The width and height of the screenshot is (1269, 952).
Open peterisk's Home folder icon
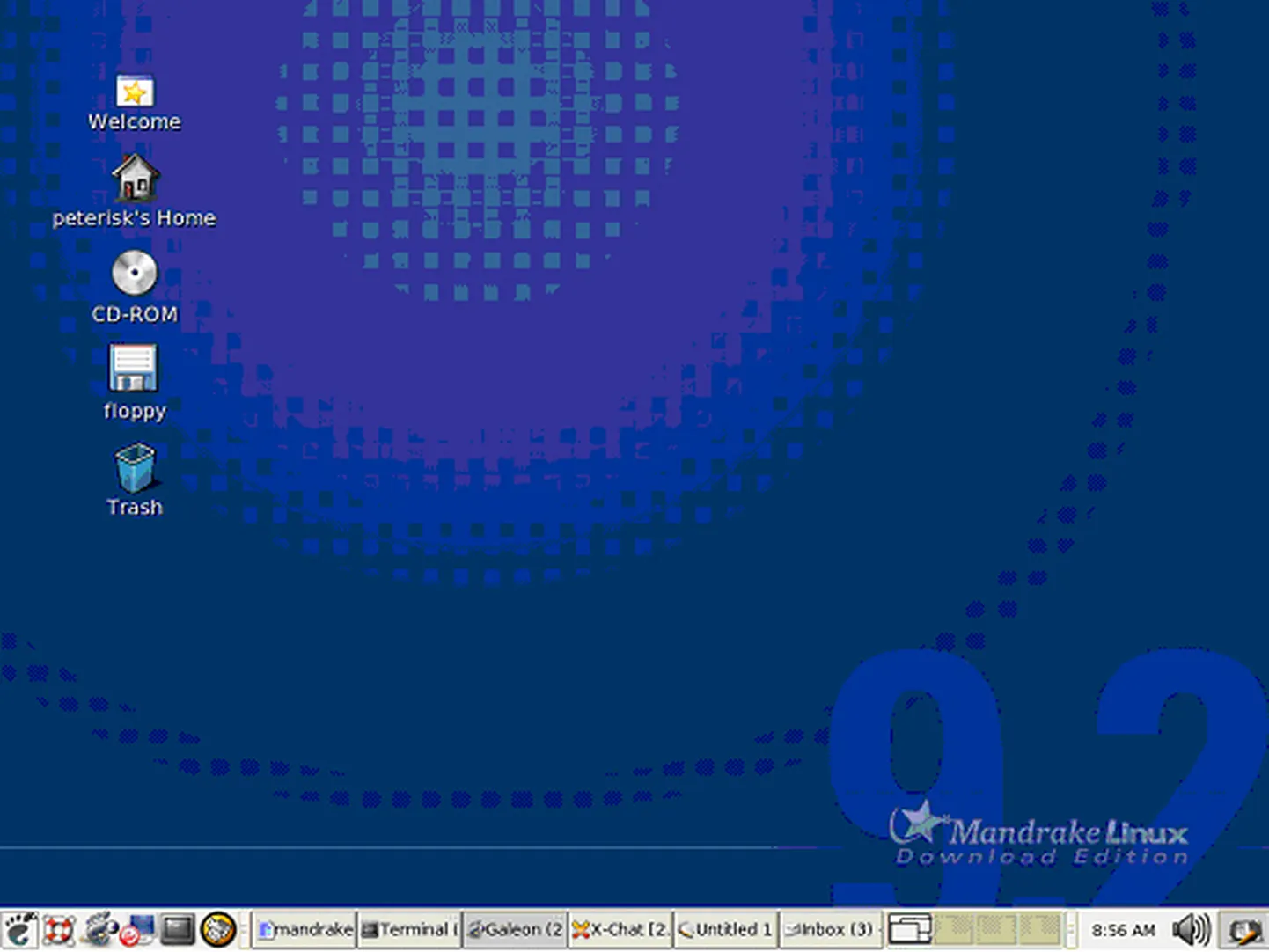tap(135, 179)
